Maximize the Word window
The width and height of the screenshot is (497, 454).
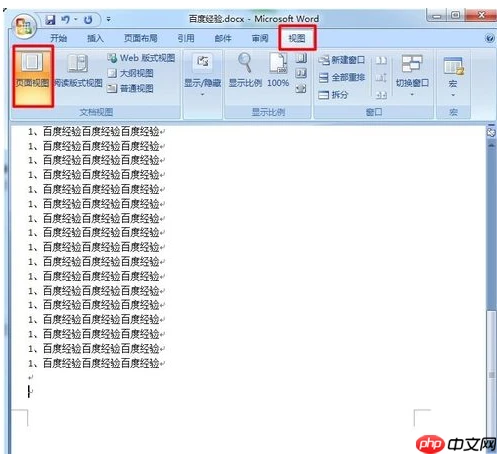pyautogui.click(x=455, y=16)
